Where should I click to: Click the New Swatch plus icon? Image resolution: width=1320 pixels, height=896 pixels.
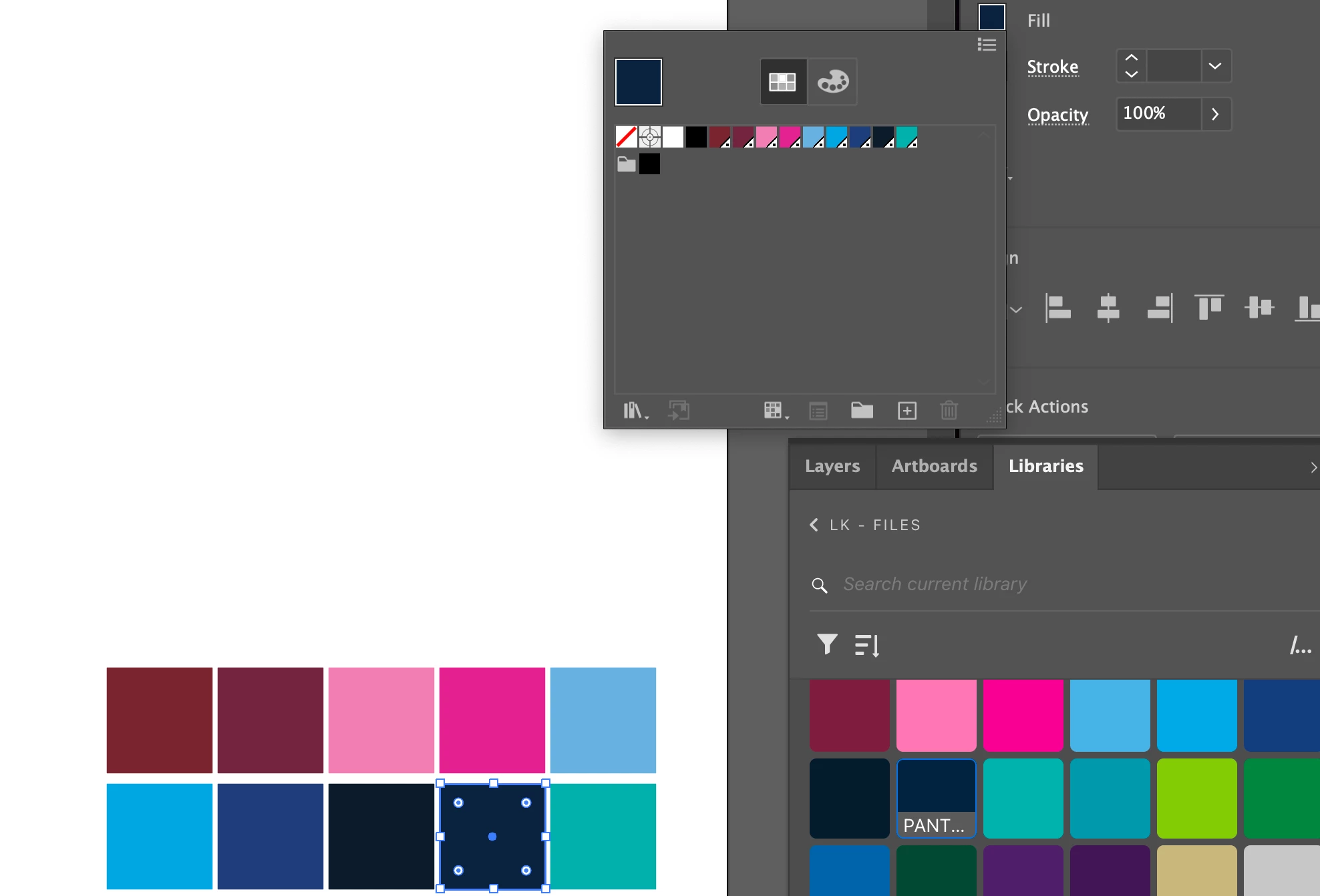point(906,410)
